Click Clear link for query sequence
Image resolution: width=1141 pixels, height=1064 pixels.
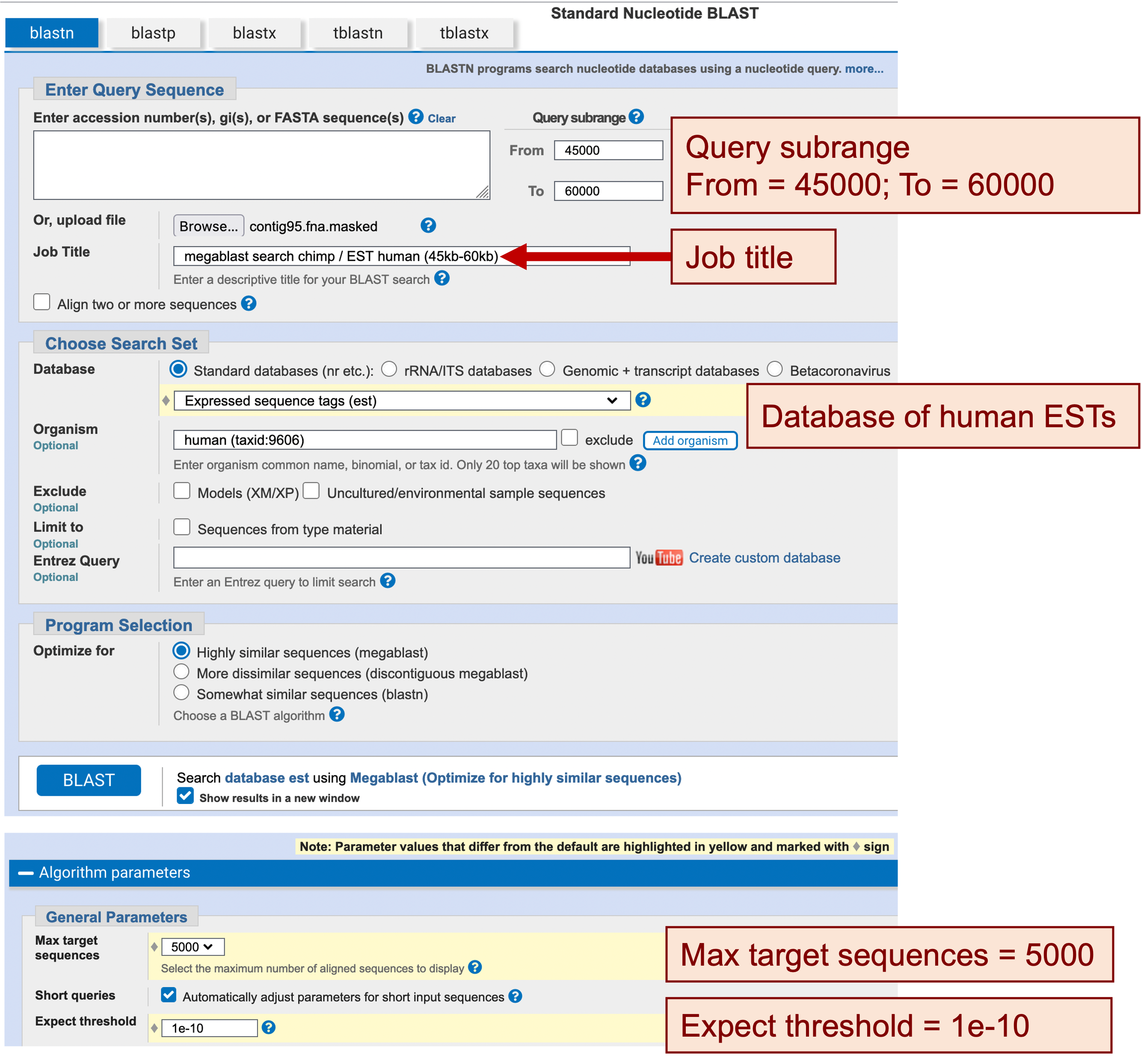click(442, 119)
